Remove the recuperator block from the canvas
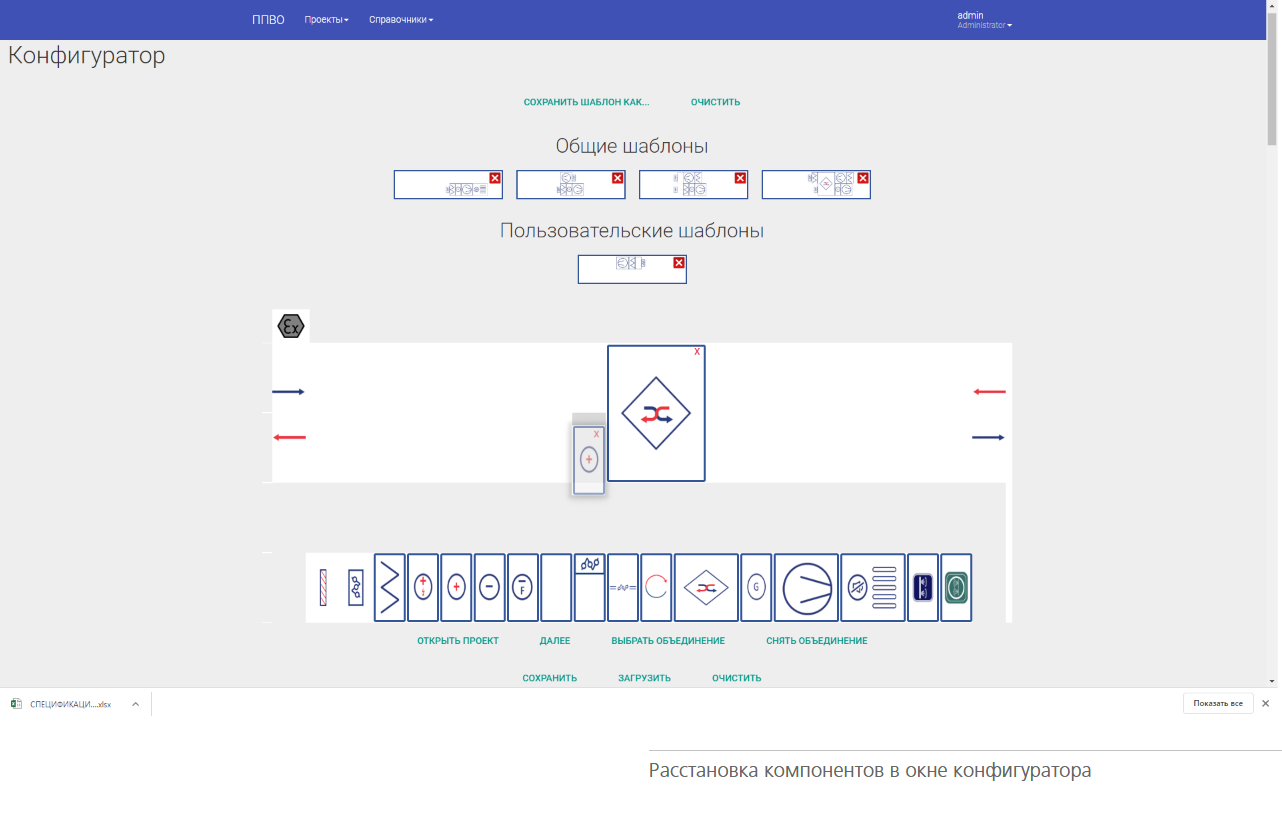The width and height of the screenshot is (1282, 813). [697, 352]
